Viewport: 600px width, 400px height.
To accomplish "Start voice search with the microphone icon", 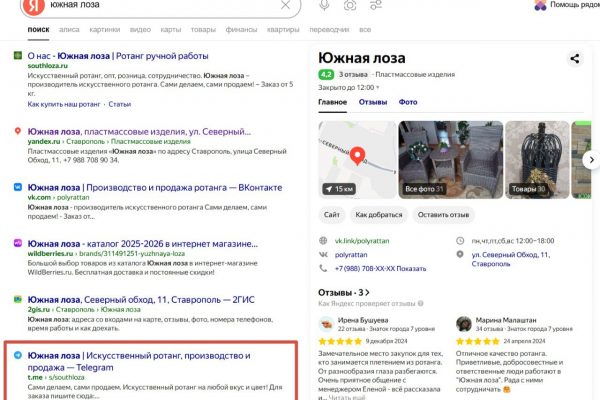I will [x=324, y=5].
